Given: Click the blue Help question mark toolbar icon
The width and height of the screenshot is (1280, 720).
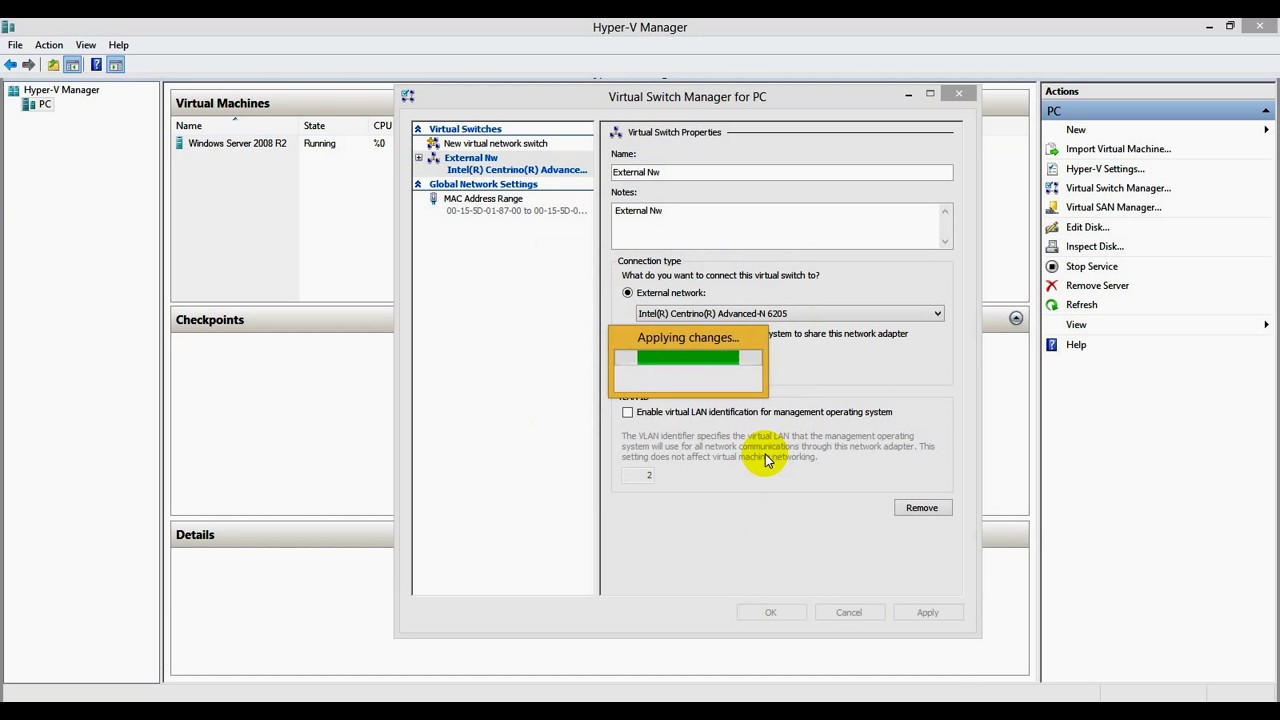Looking at the screenshot, I should pyautogui.click(x=96, y=65).
